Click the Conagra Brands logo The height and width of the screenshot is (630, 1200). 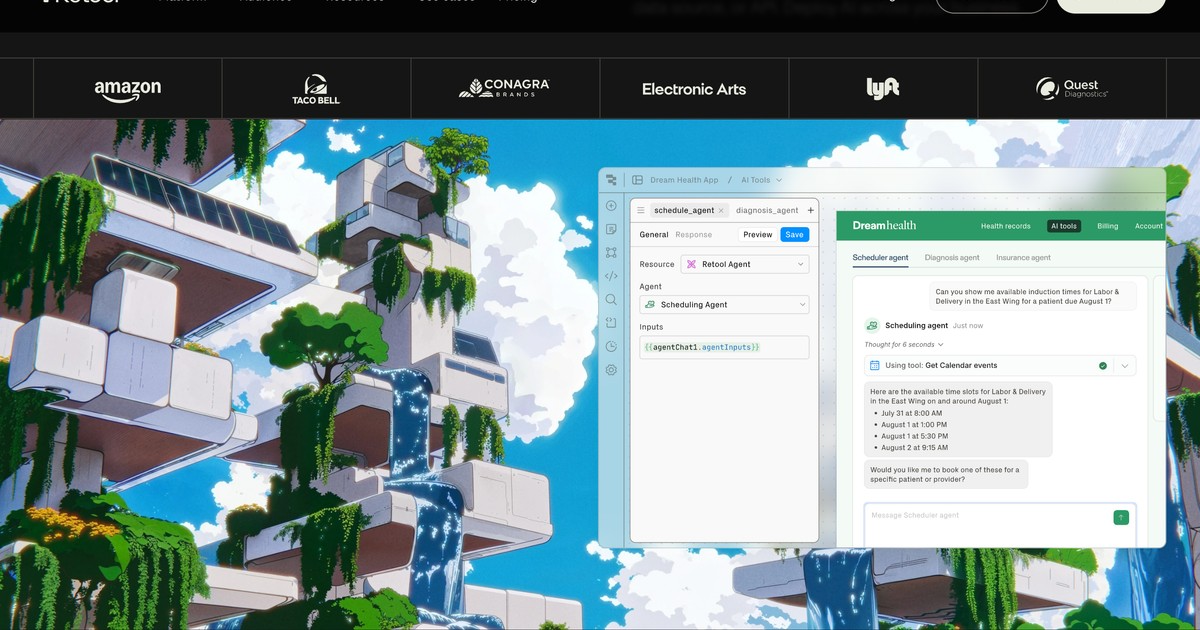[504, 88]
